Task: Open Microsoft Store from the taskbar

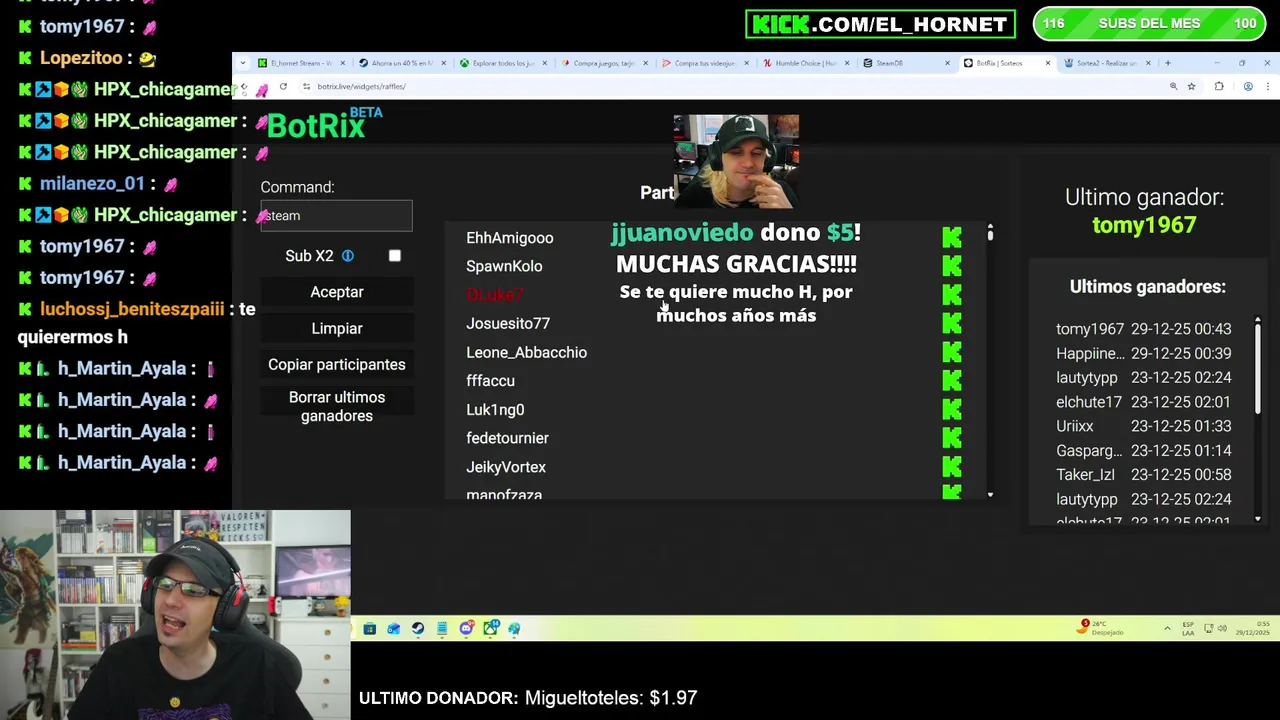Action: (370, 629)
